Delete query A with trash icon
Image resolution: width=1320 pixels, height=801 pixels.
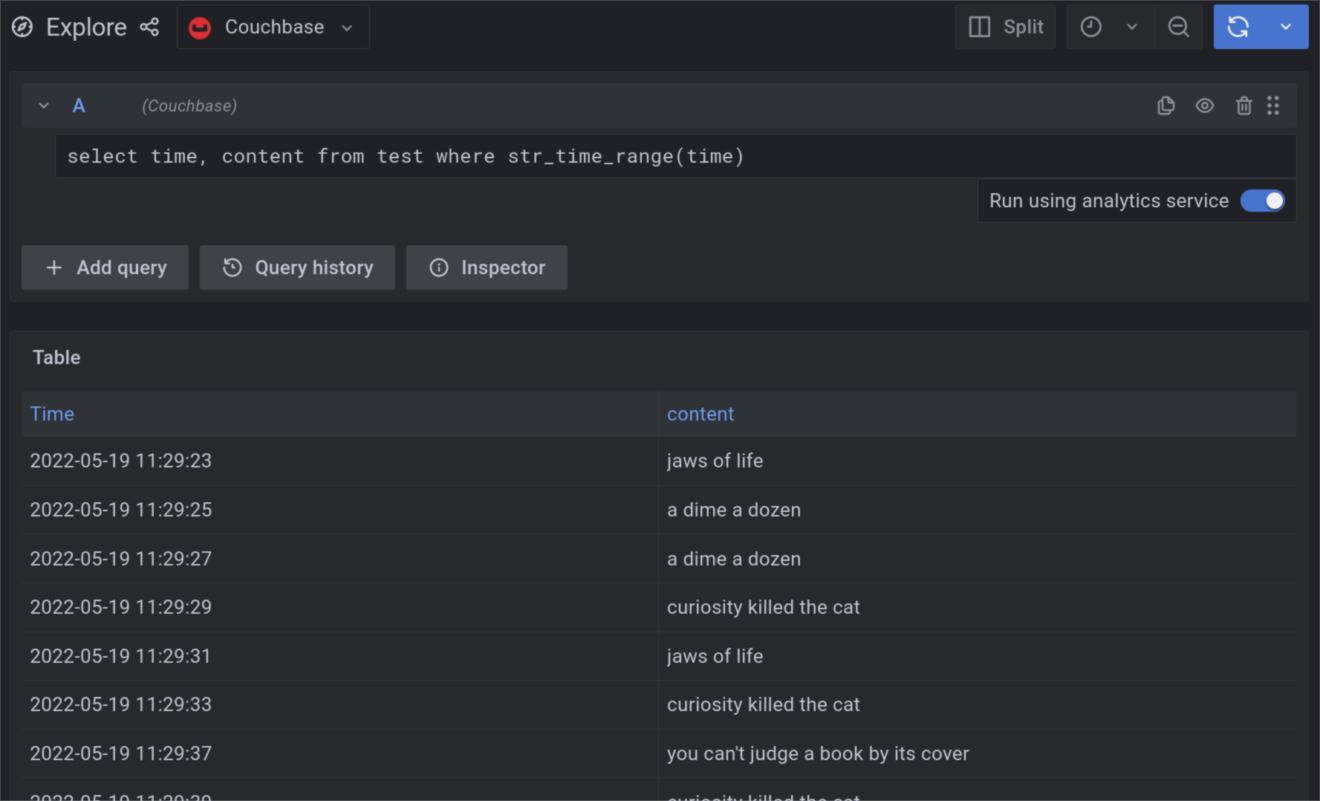pos(1243,106)
